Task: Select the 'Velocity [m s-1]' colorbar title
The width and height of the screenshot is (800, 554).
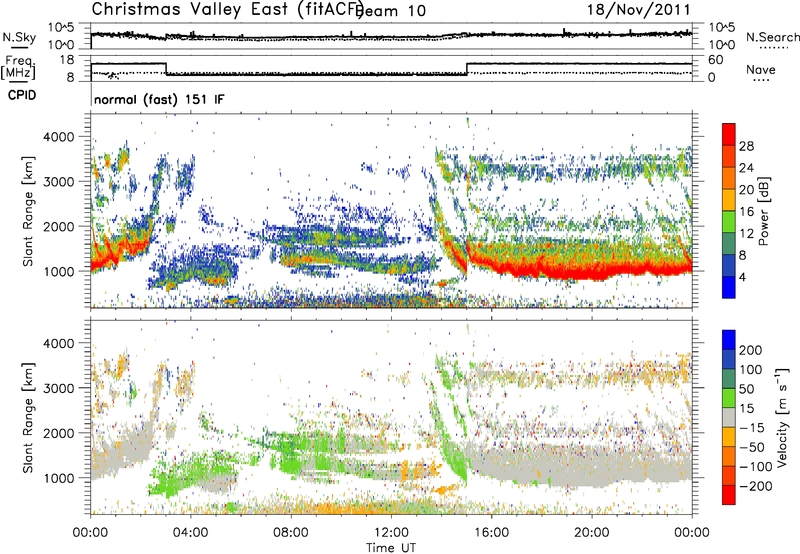Action: tap(782, 417)
